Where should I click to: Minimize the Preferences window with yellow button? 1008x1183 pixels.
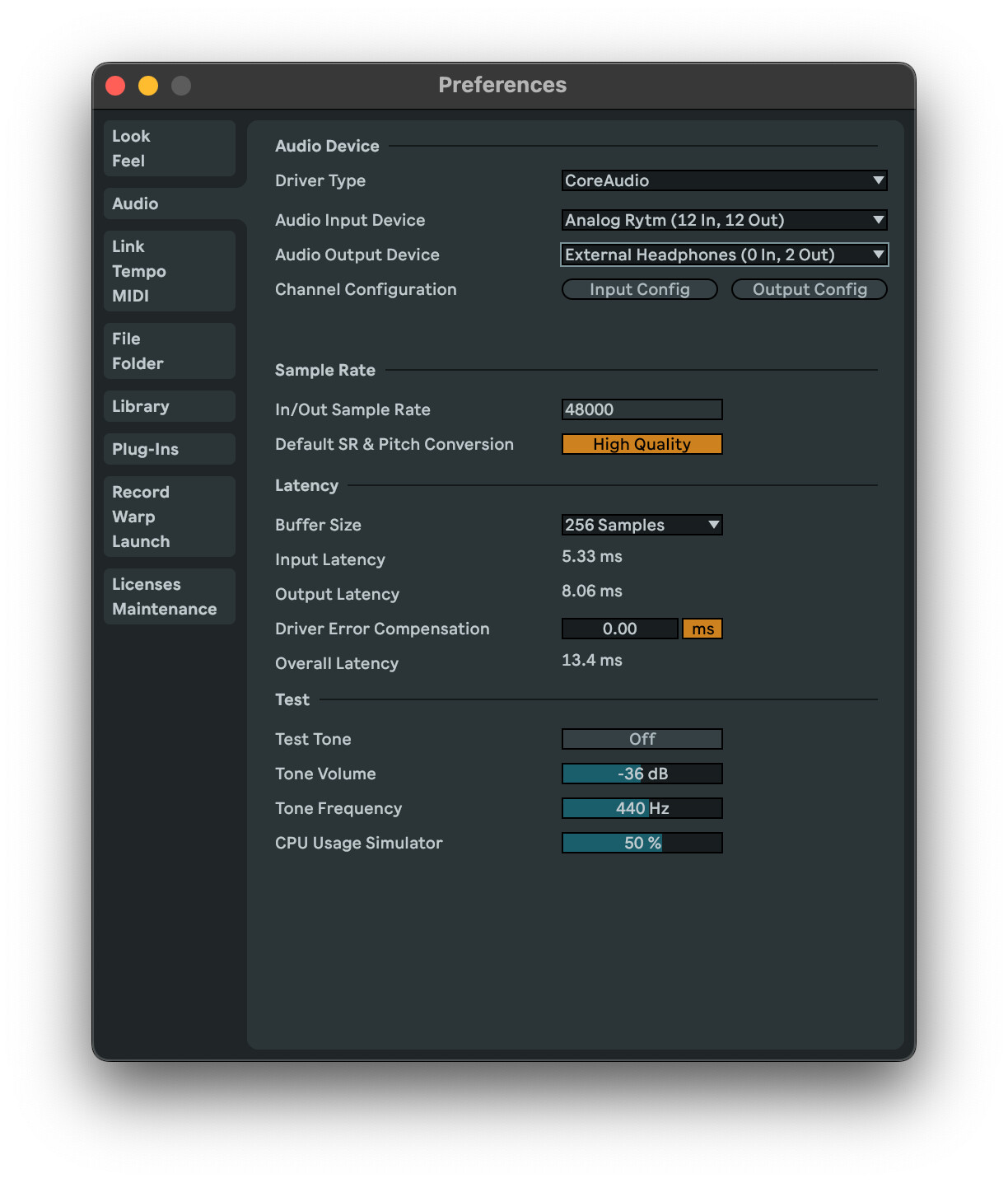pyautogui.click(x=148, y=86)
